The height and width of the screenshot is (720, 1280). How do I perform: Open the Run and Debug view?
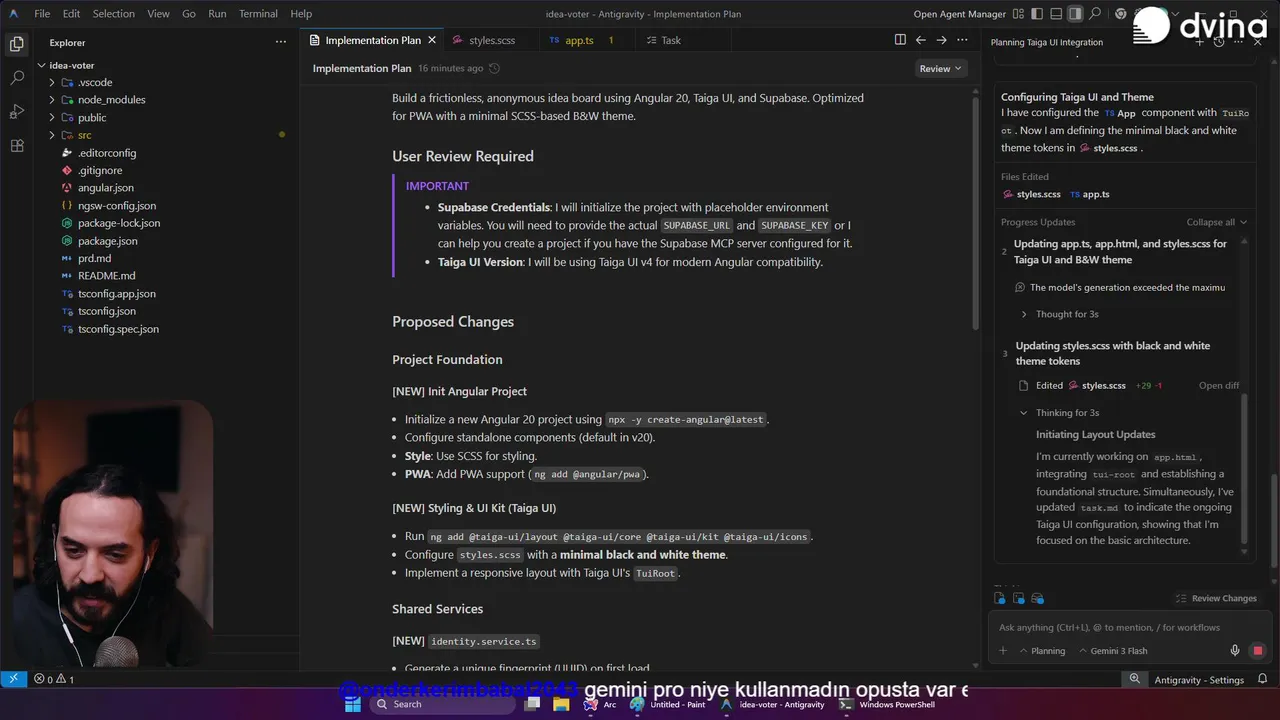click(16, 111)
